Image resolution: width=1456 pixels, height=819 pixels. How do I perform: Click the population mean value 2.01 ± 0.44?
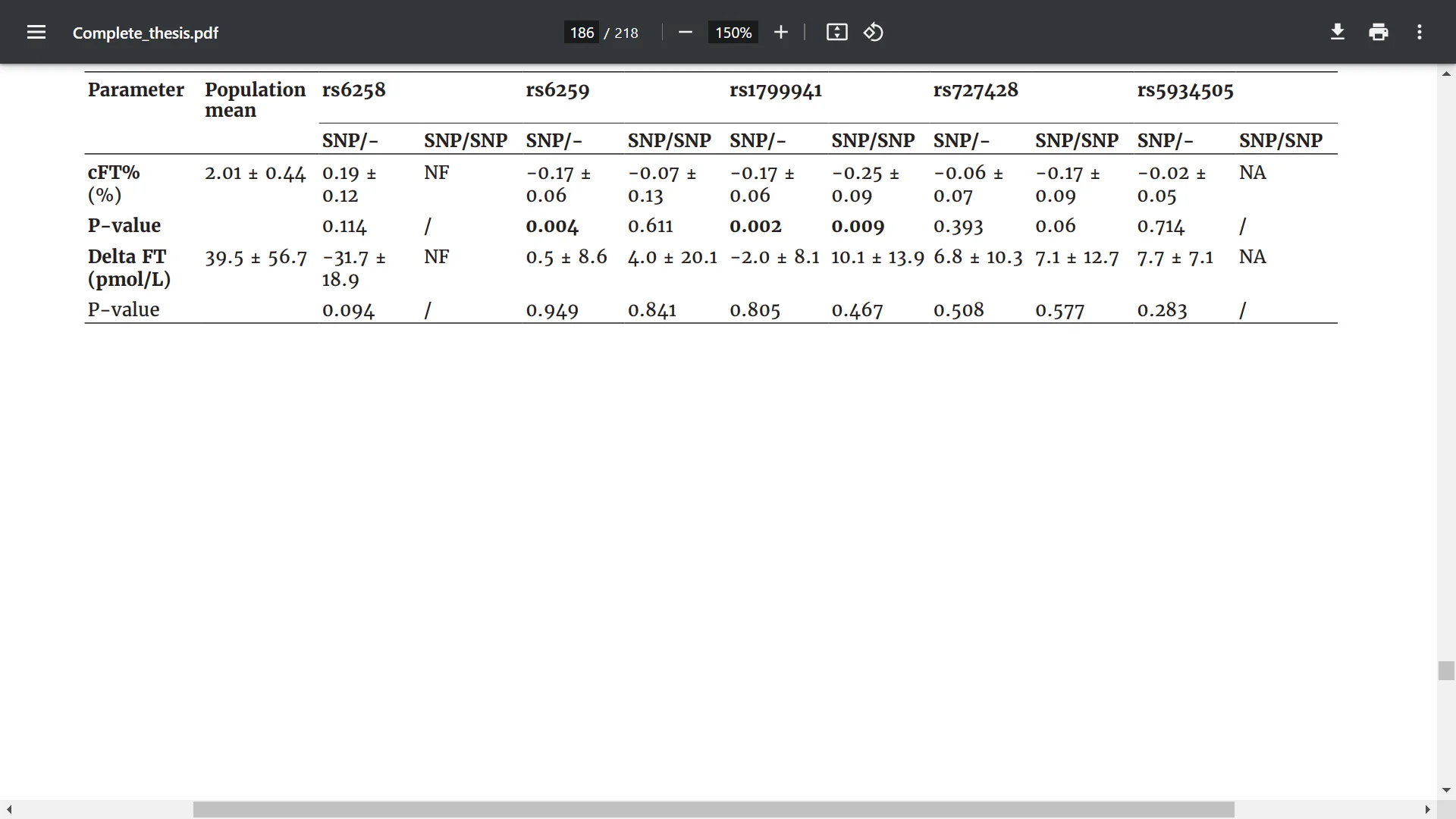(x=255, y=173)
